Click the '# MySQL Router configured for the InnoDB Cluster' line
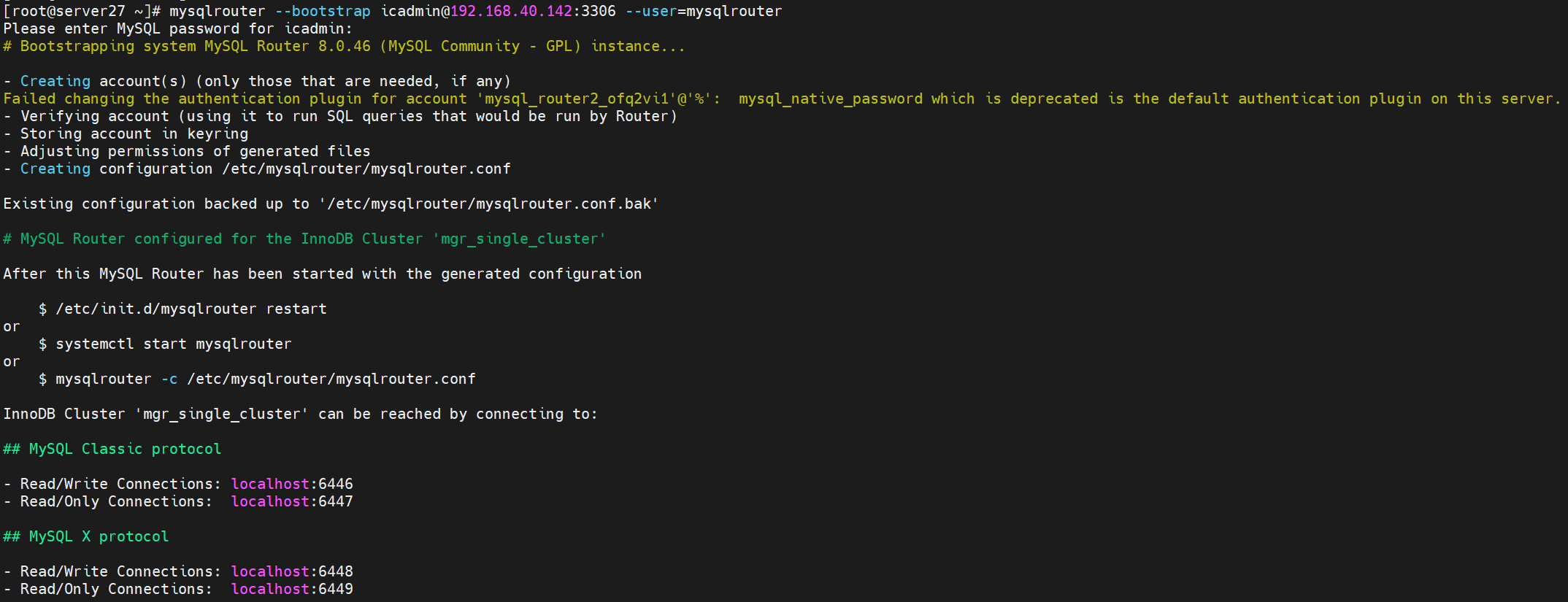Viewport: 1568px width, 602px height. pos(304,239)
